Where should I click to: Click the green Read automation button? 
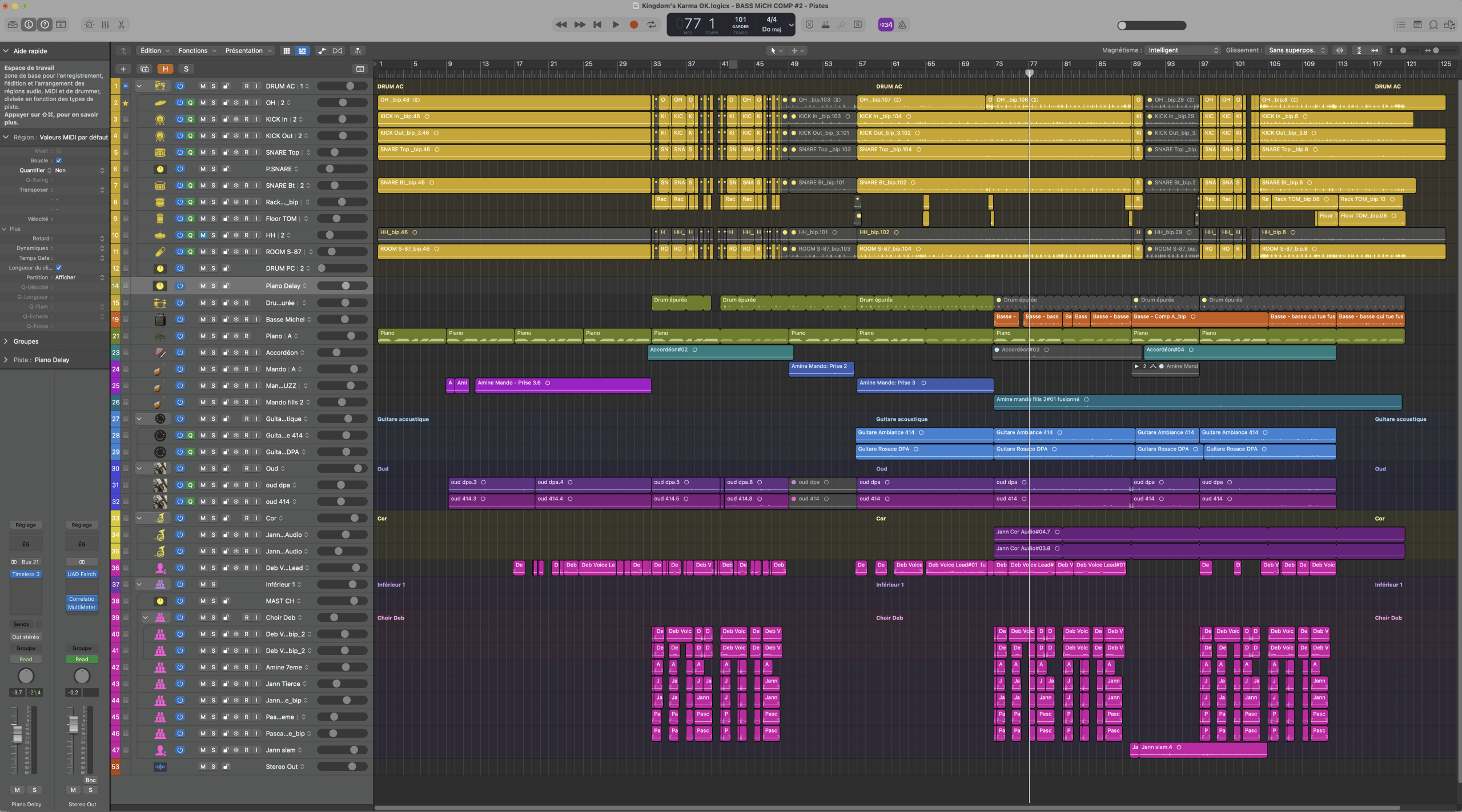82,660
